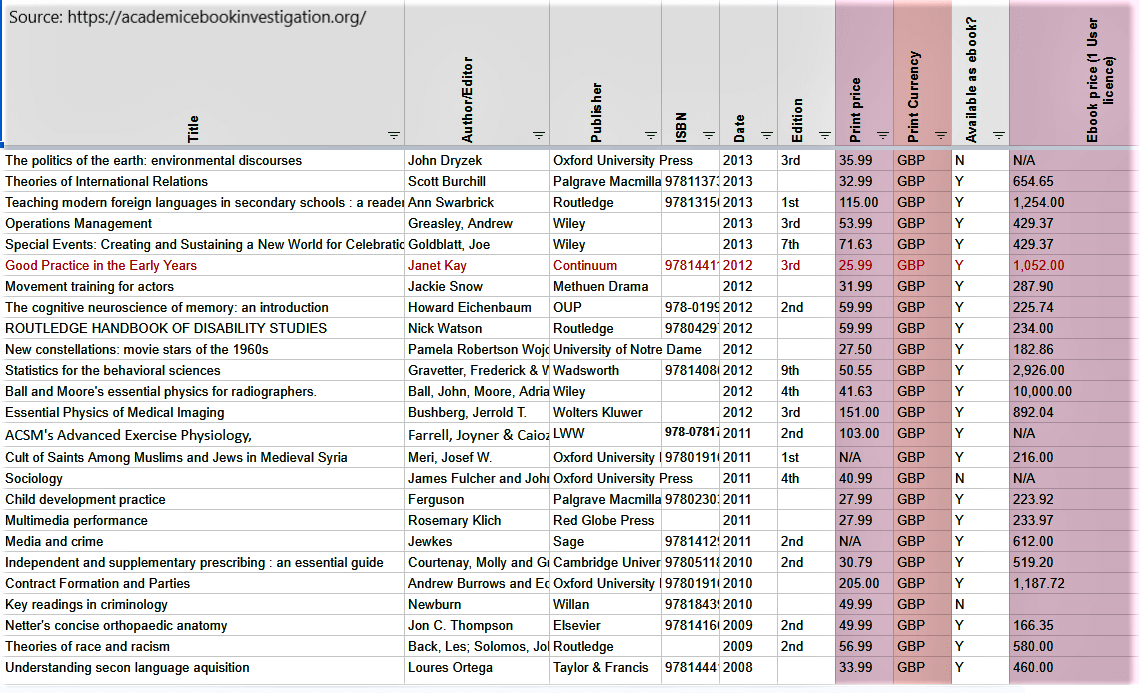Select the print price '205.00'

pyautogui.click(x=859, y=583)
